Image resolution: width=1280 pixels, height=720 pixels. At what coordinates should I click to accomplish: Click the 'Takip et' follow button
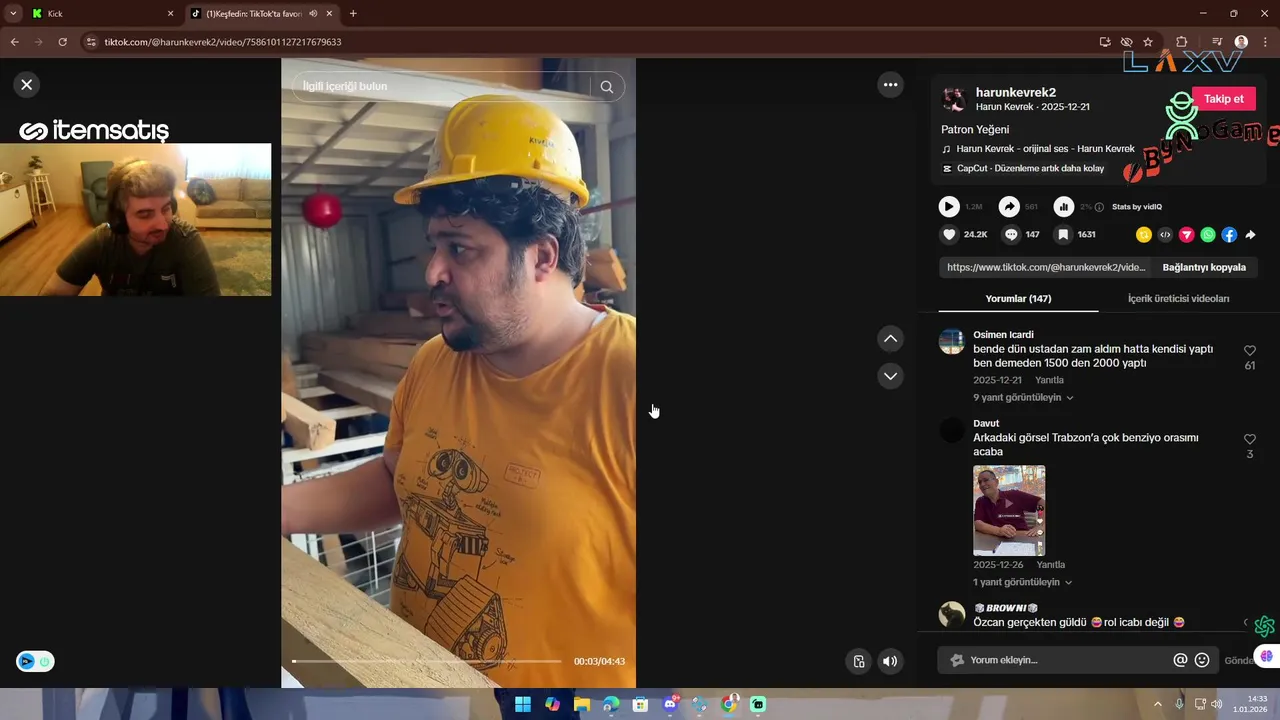pyautogui.click(x=1224, y=99)
